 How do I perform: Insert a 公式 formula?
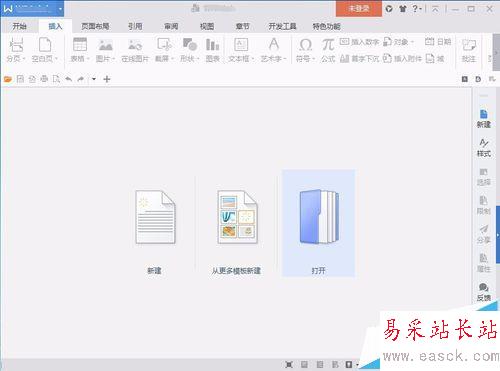[328, 50]
